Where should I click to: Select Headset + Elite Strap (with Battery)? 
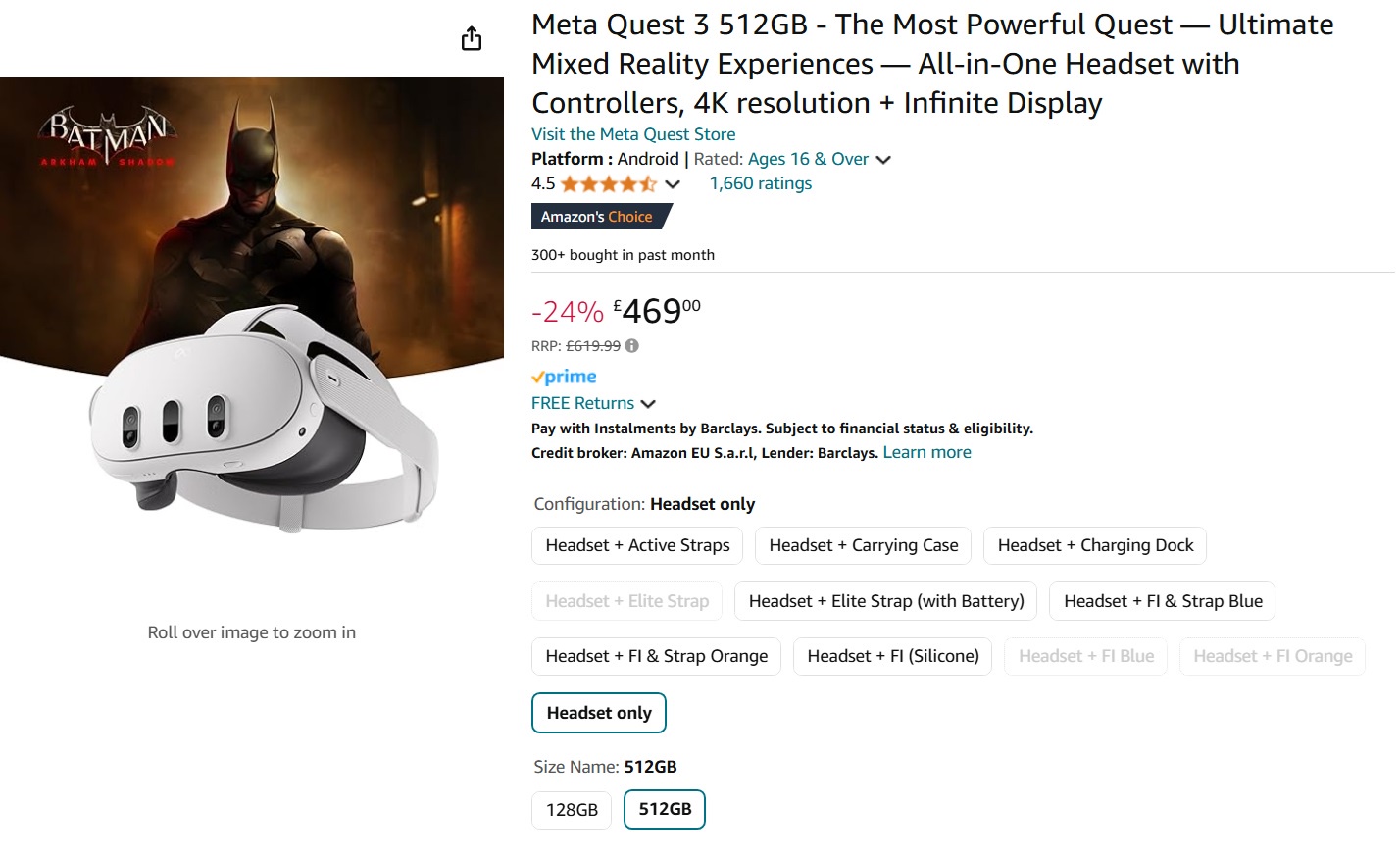pyautogui.click(x=885, y=601)
